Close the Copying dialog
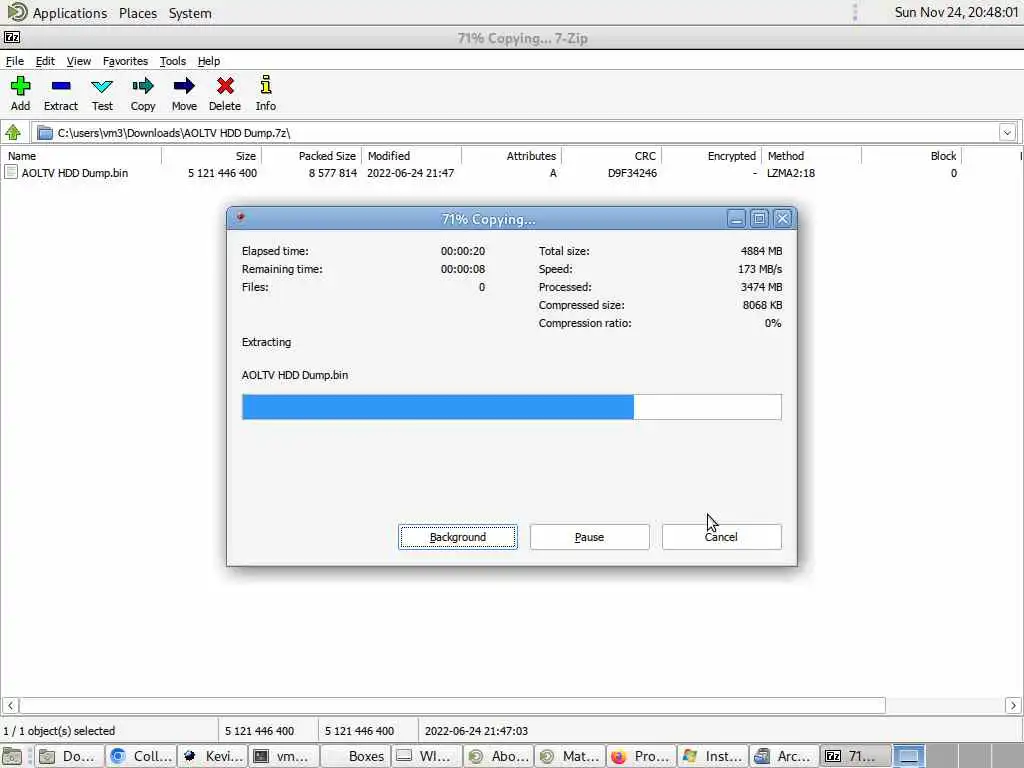 tap(782, 219)
